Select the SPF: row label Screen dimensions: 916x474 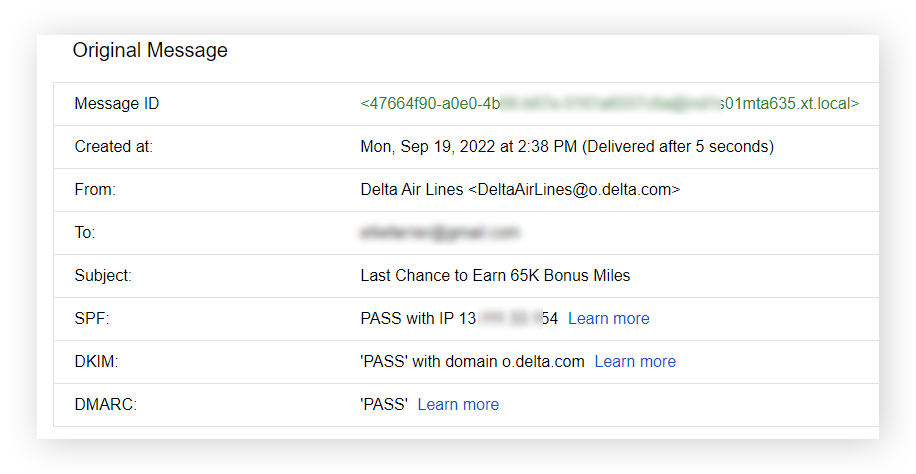[x=92, y=319]
